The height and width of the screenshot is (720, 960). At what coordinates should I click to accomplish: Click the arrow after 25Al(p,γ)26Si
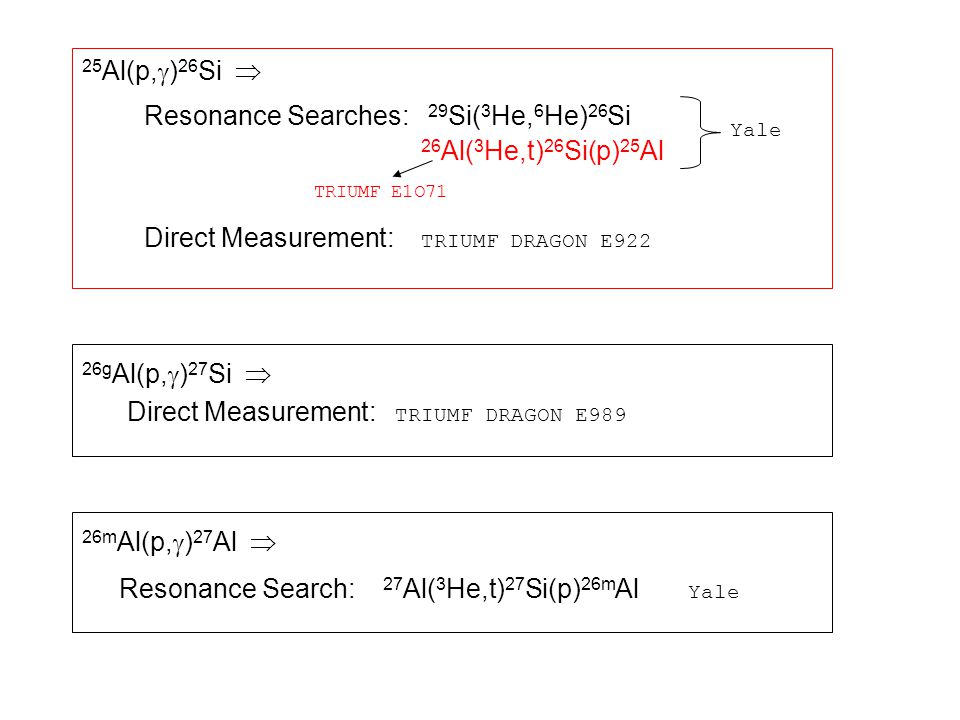(248, 72)
